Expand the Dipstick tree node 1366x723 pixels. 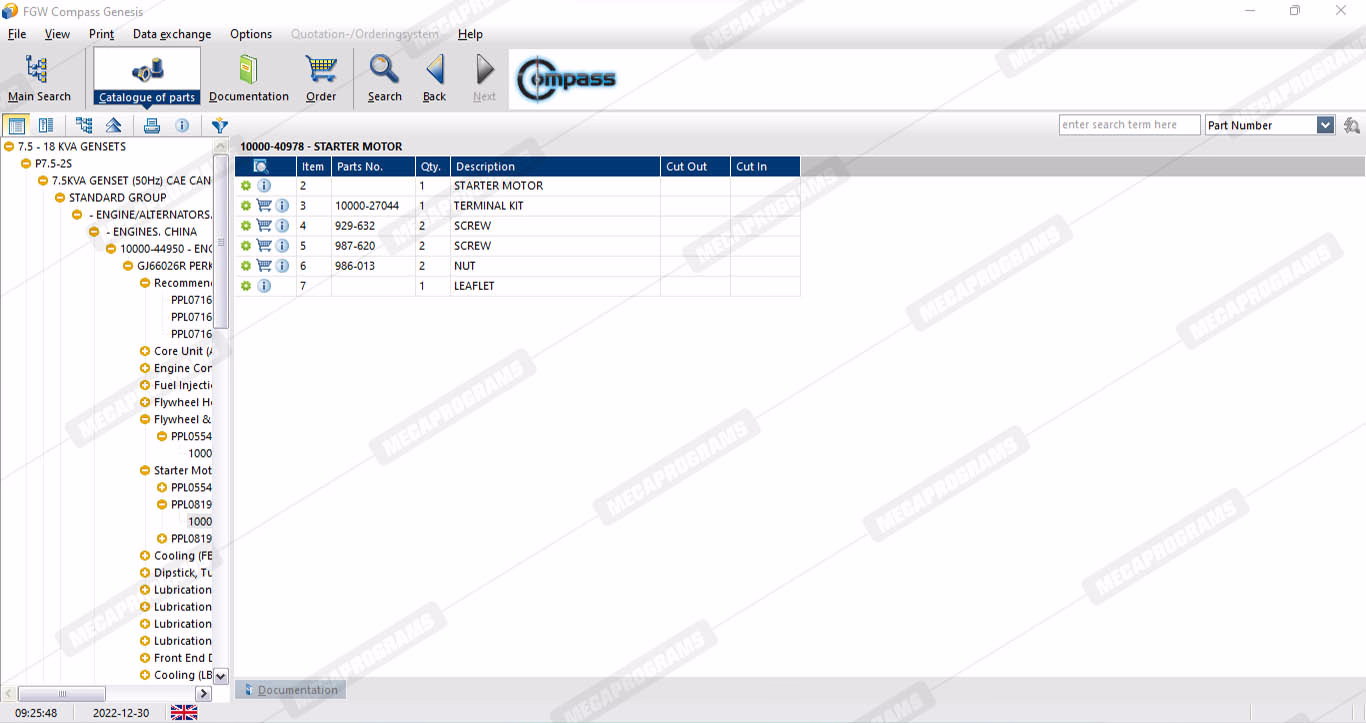click(145, 573)
